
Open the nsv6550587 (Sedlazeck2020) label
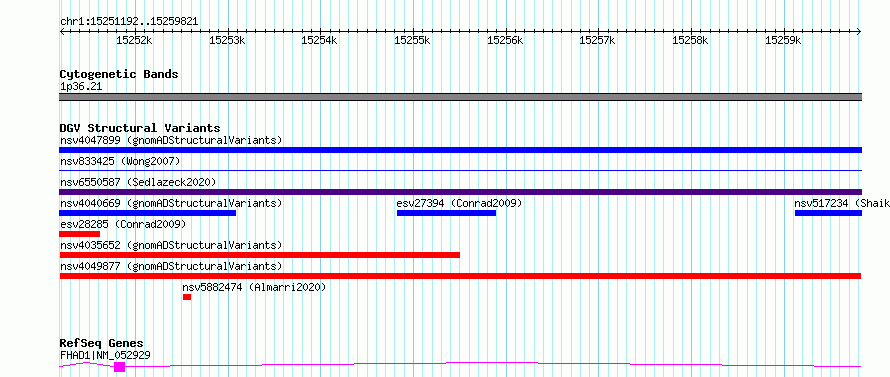pyautogui.click(x=138, y=182)
